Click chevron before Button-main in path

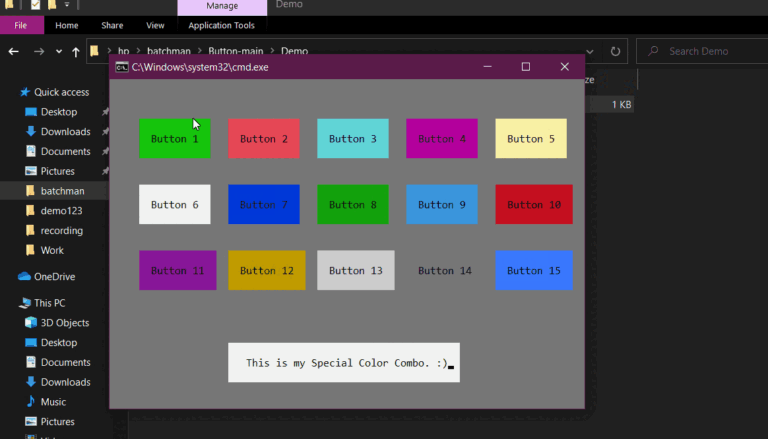(x=200, y=51)
